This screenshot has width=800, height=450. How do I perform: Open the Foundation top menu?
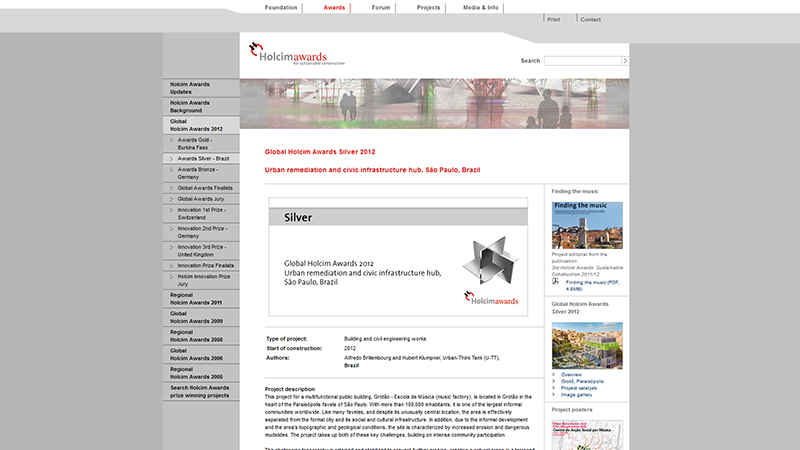tap(281, 7)
